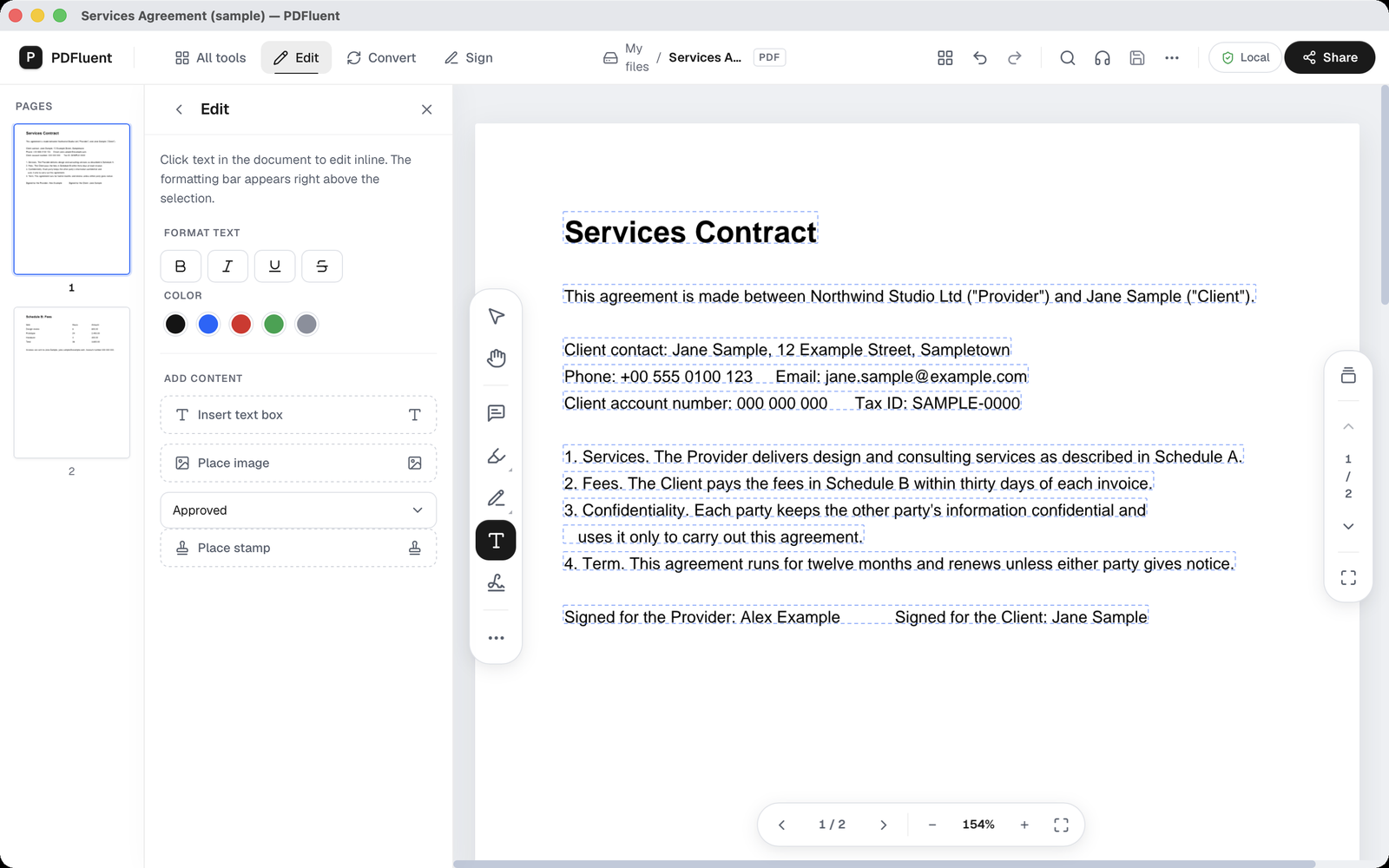This screenshot has height=868, width=1389.
Task: Activate the hand pan tool
Action: click(x=496, y=358)
